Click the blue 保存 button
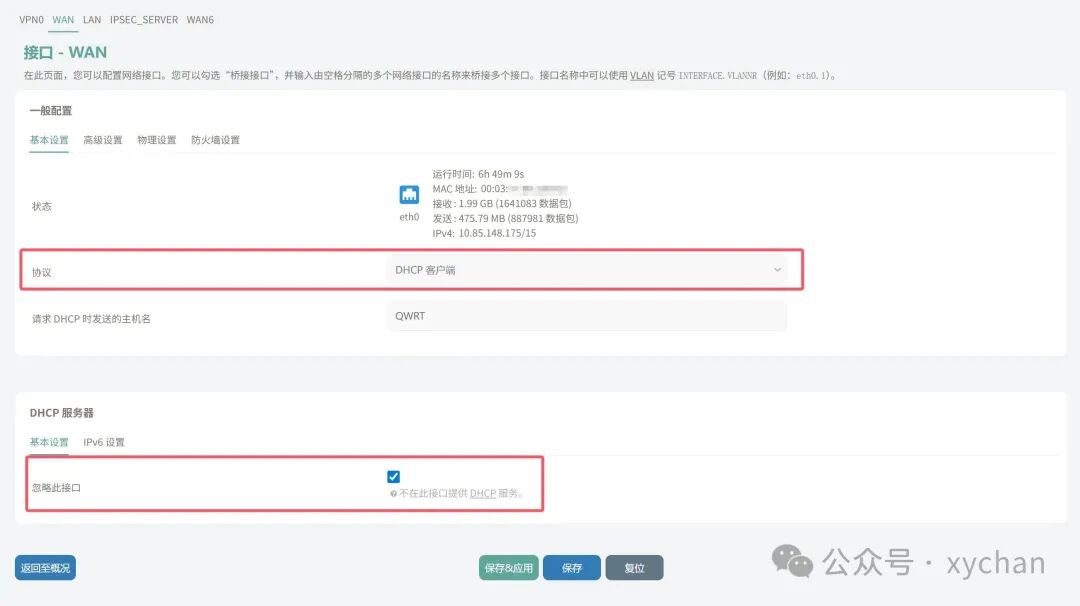Viewport: 1080px width, 606px height. [x=572, y=568]
